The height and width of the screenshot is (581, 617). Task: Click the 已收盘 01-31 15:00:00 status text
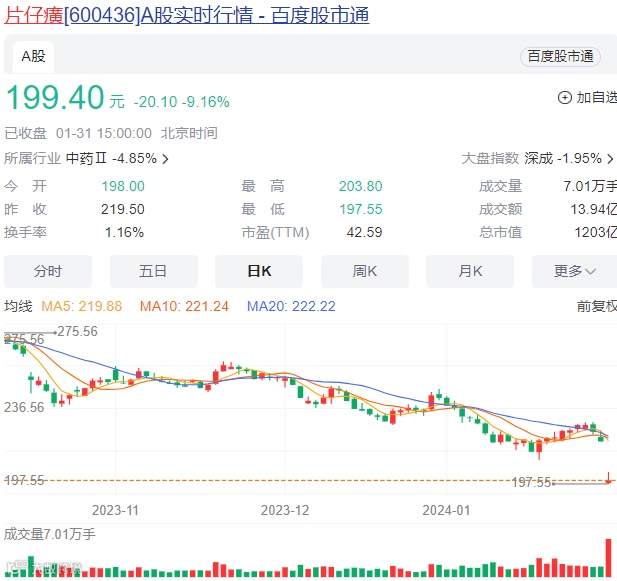(x=78, y=133)
